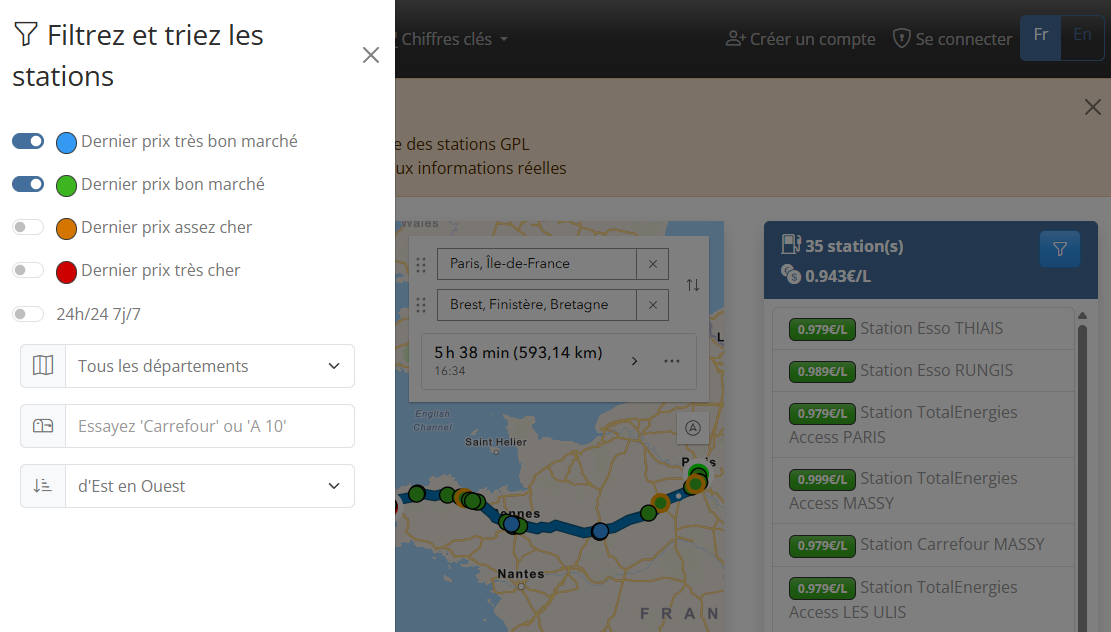Enable 'Dernier prix très cher' toggle
The width and height of the screenshot is (1111, 632).
point(28,270)
